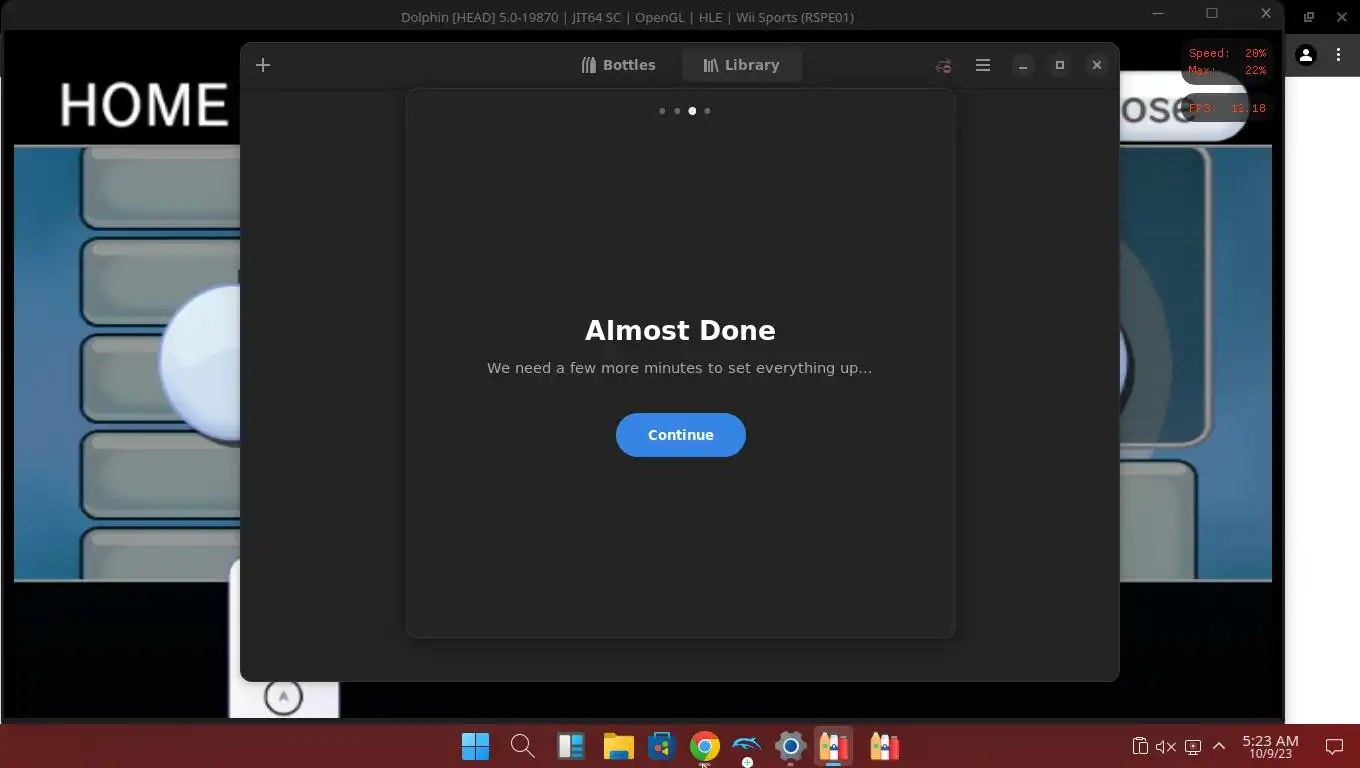Select the active third onboarding page dot
Image resolution: width=1360 pixels, height=768 pixels.
tap(692, 111)
